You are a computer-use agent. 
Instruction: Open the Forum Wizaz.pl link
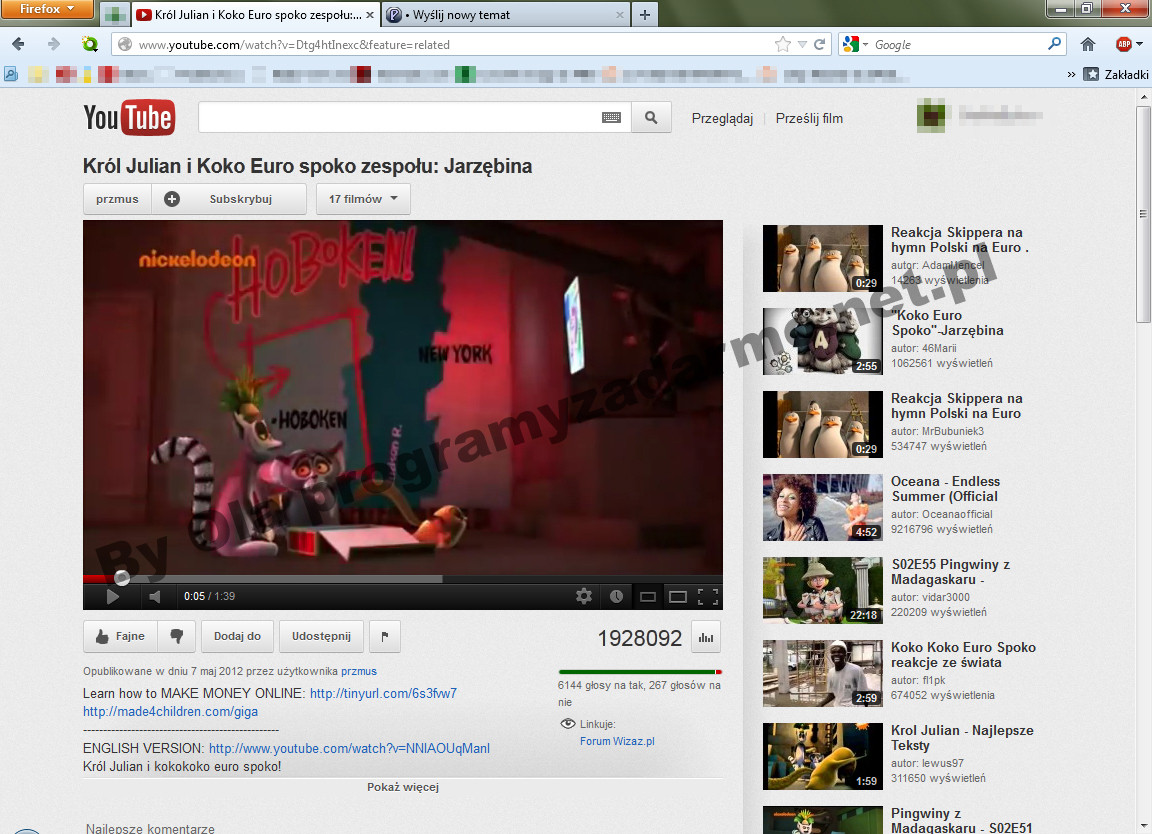[617, 741]
